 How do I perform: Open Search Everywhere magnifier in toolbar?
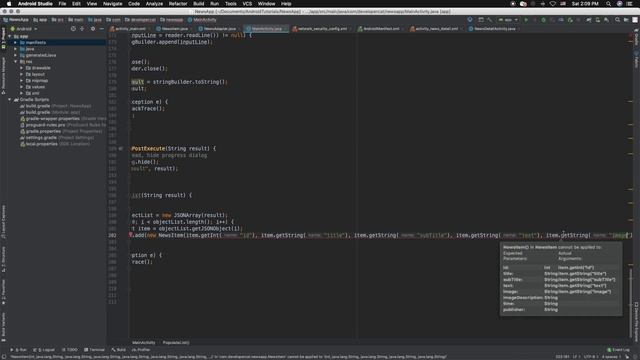(618, 20)
